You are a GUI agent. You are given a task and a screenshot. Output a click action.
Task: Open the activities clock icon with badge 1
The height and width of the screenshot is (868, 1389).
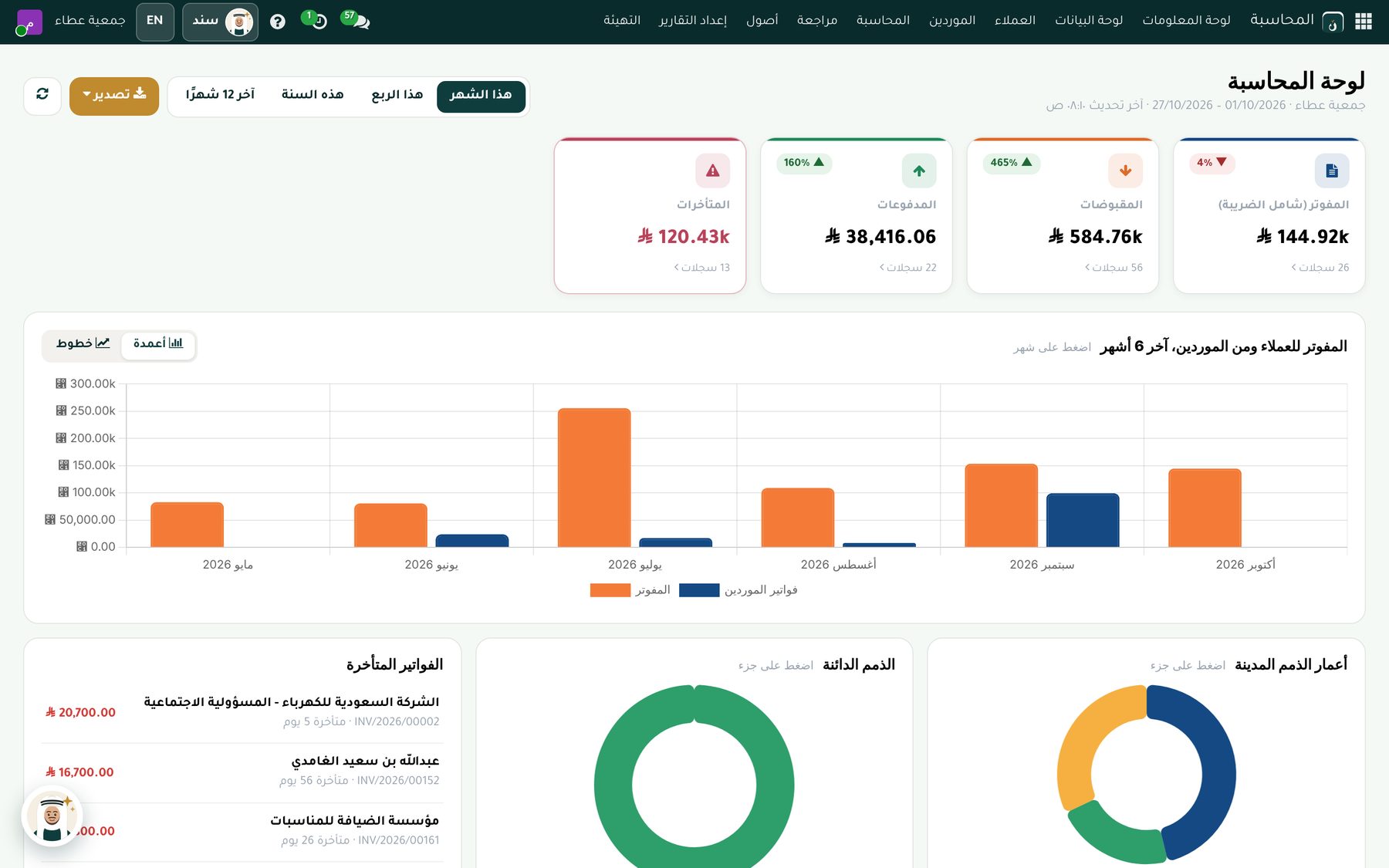click(x=316, y=20)
